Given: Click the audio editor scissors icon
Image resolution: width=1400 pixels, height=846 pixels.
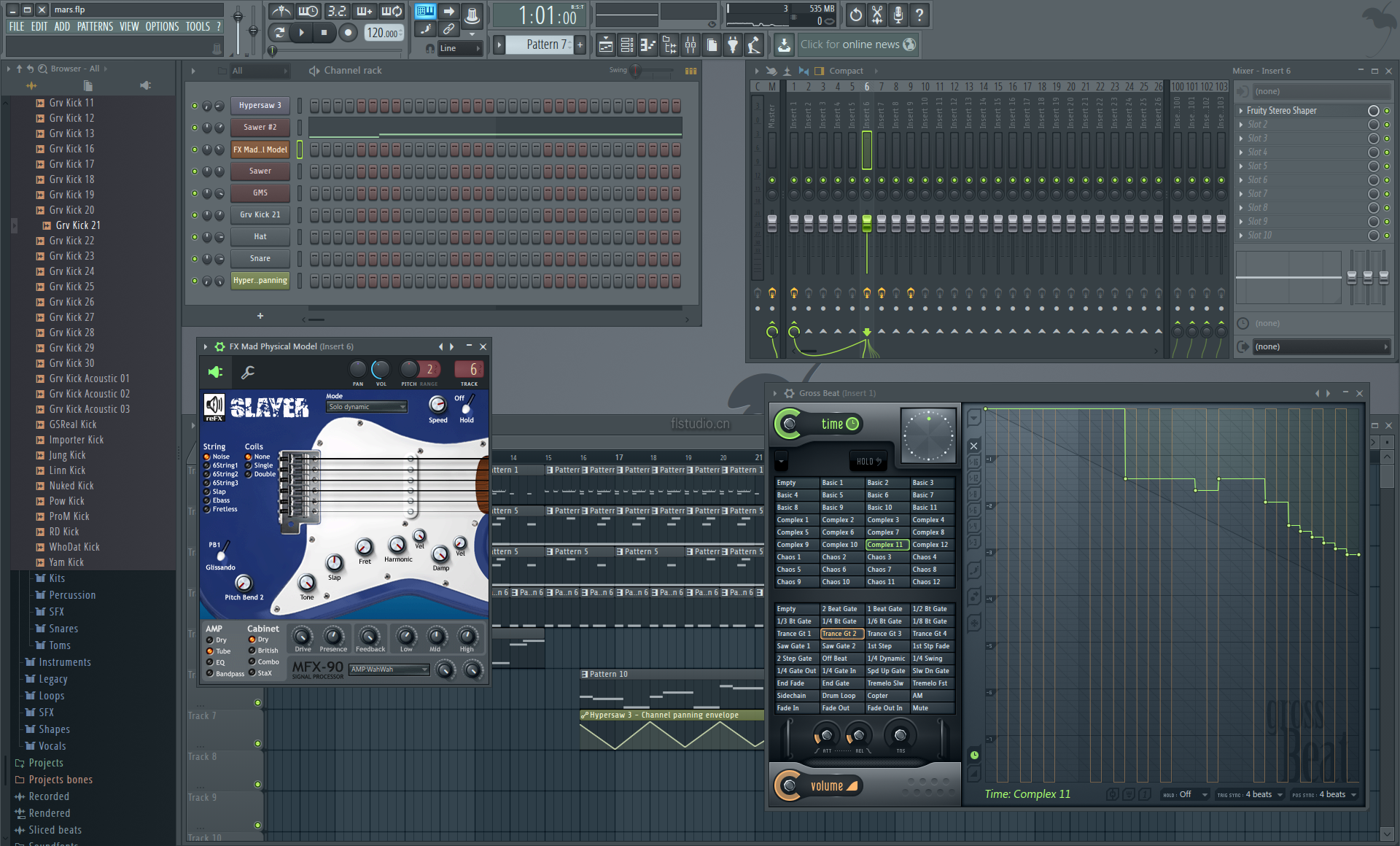Looking at the screenshot, I should click(x=877, y=14).
